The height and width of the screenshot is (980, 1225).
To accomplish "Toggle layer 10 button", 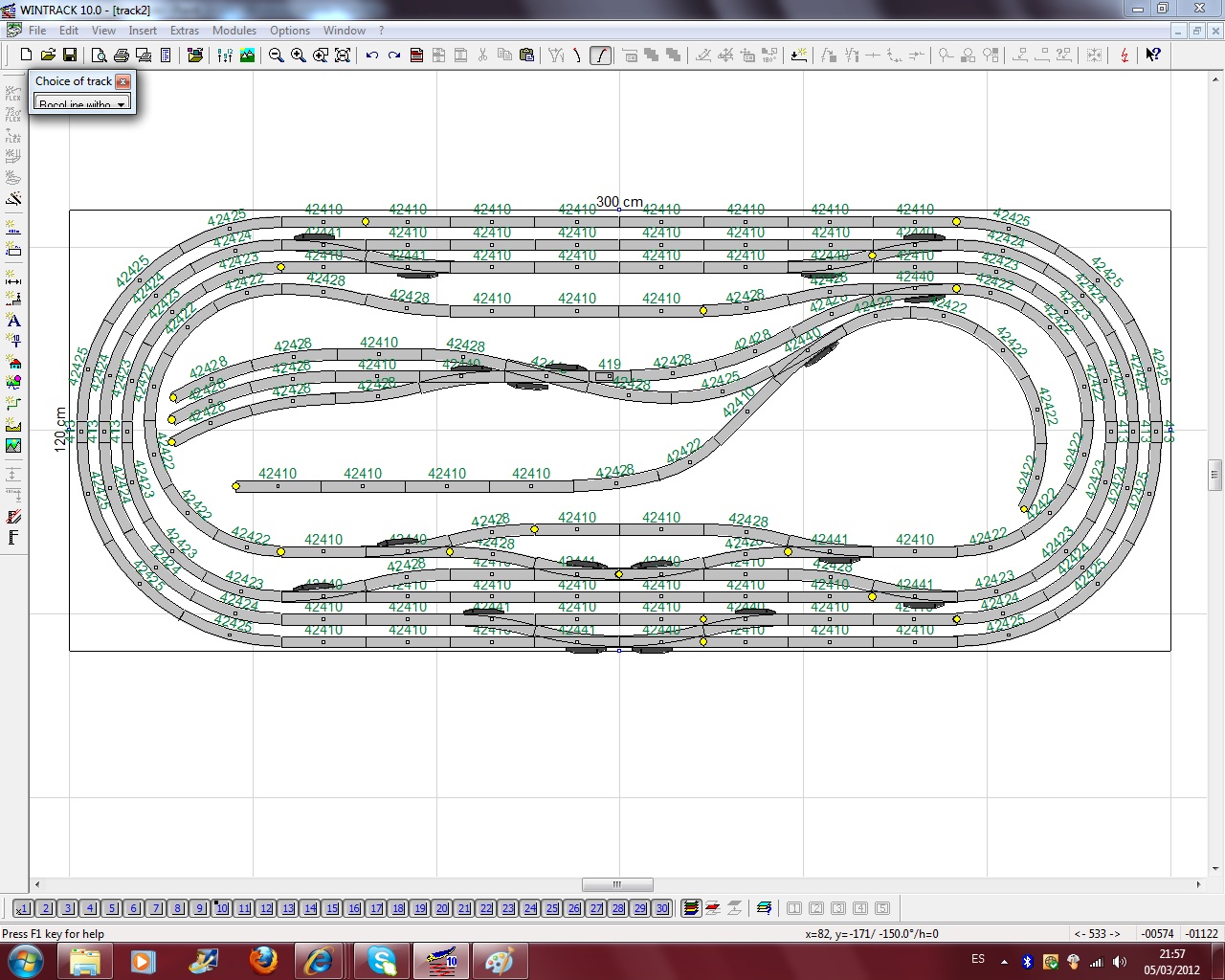I will coord(221,908).
